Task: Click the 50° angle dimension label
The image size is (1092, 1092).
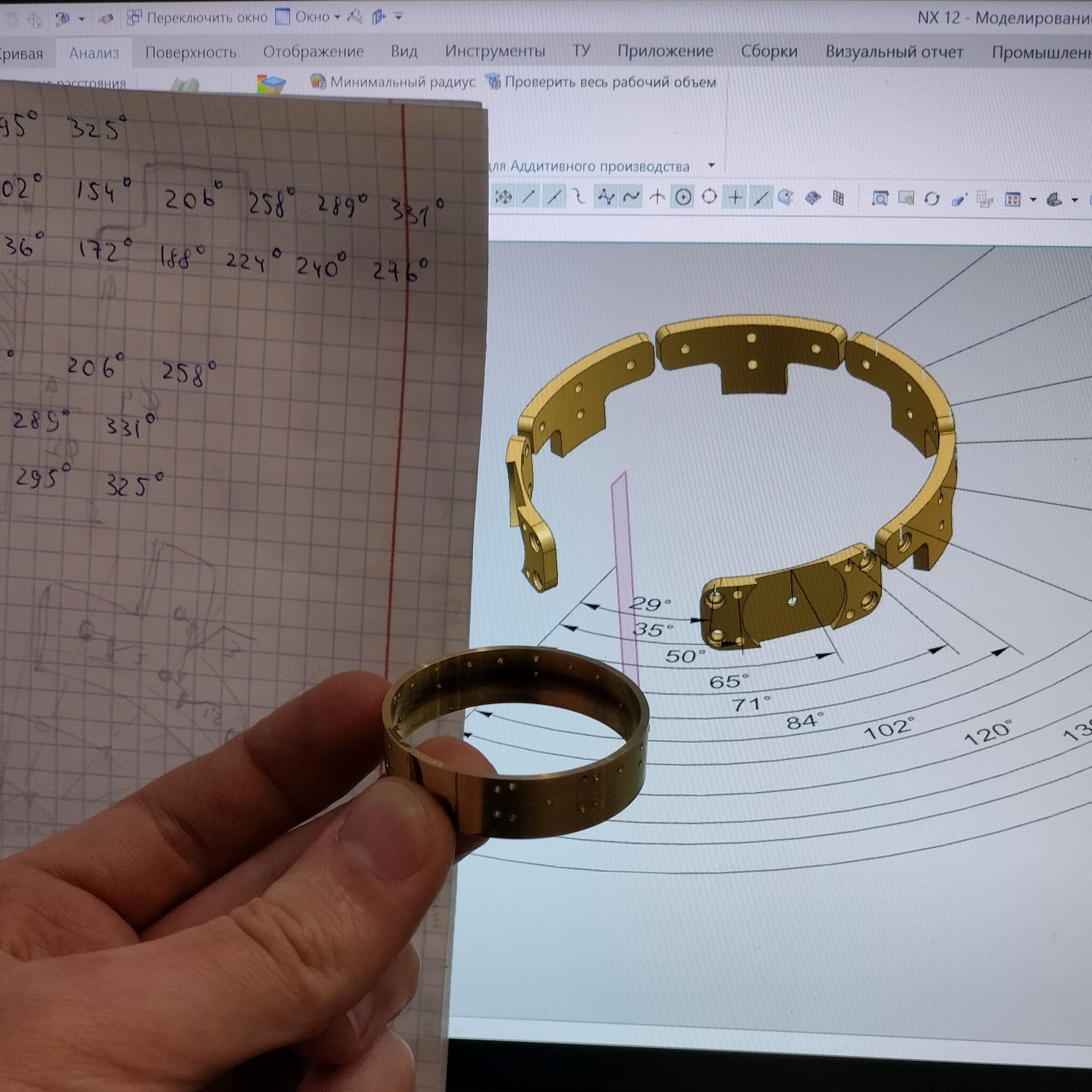Action: coord(685,656)
